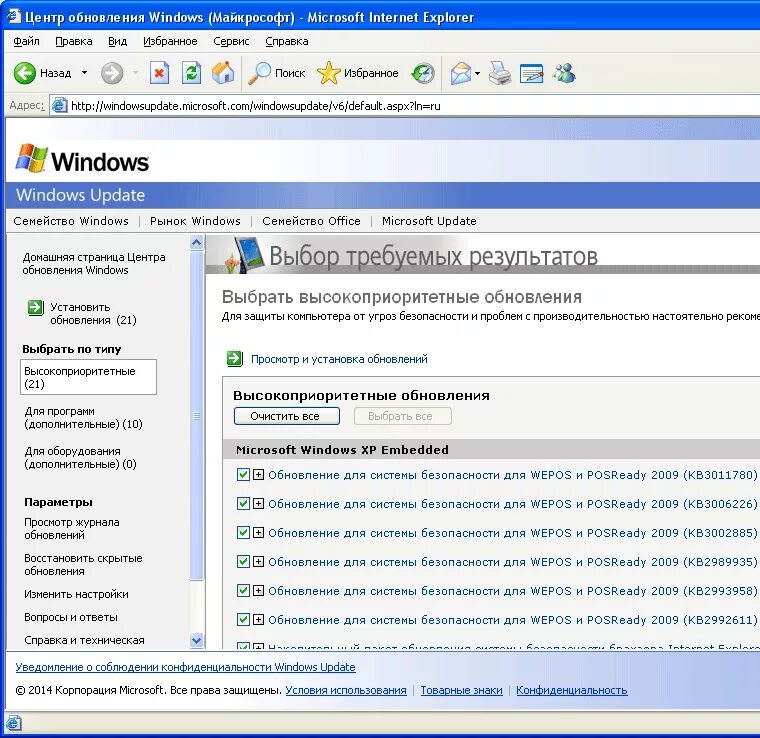Click the Windows flag logo
The image size is (760, 738).
[32, 158]
